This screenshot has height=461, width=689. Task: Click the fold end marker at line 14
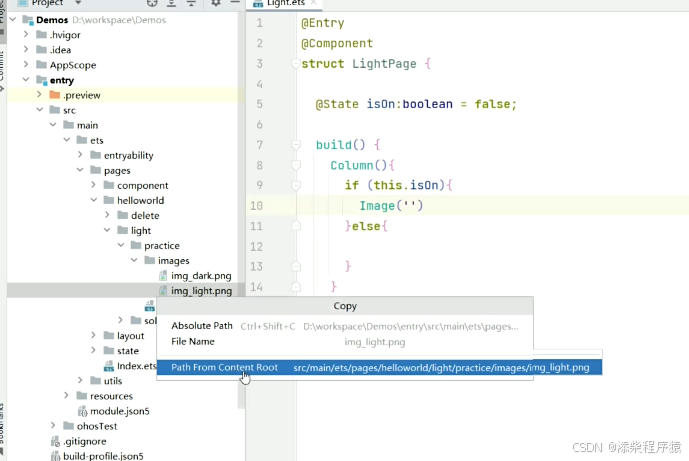click(296, 287)
